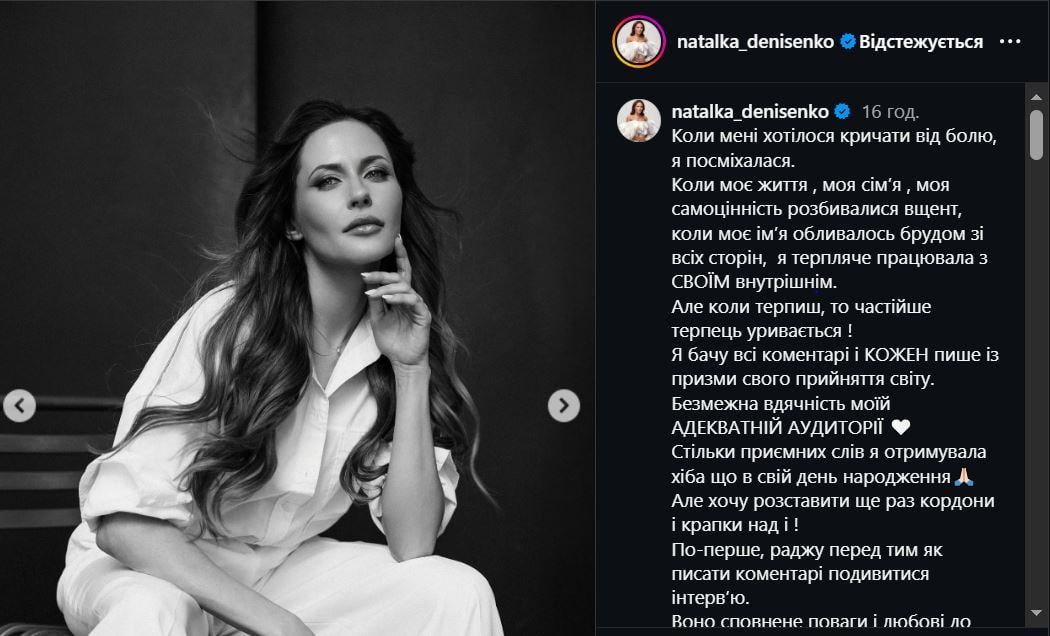Click the 16 год. post timestamp

pos(891,111)
